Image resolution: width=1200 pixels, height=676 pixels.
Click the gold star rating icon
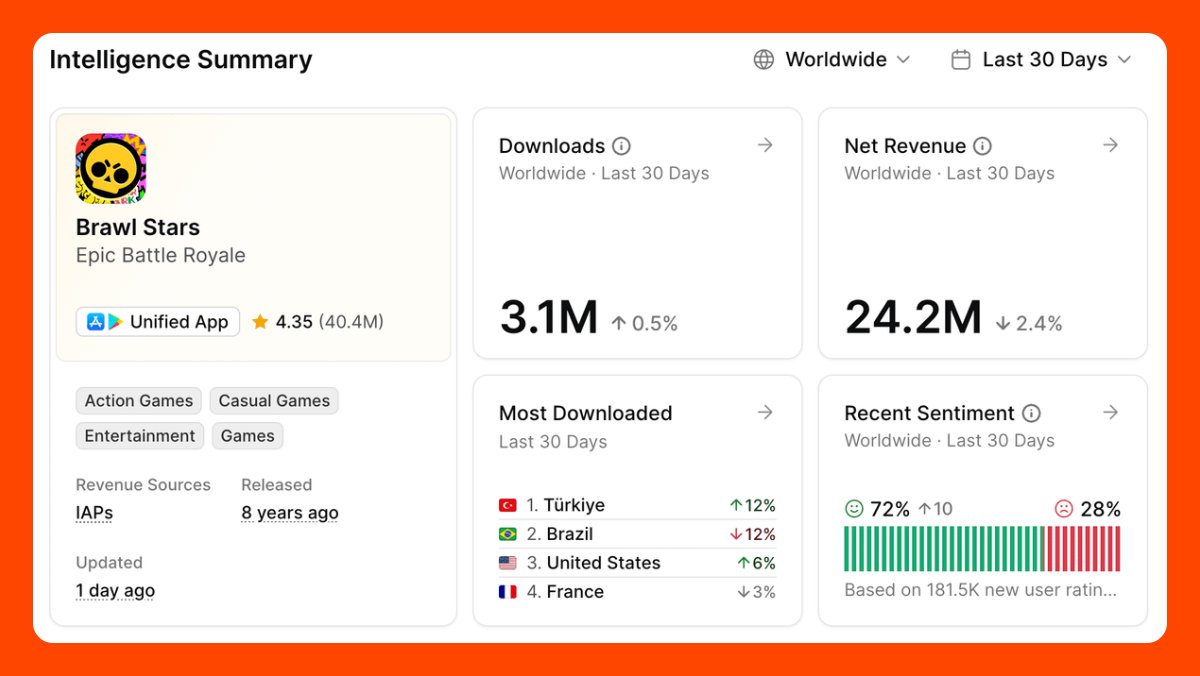click(260, 322)
